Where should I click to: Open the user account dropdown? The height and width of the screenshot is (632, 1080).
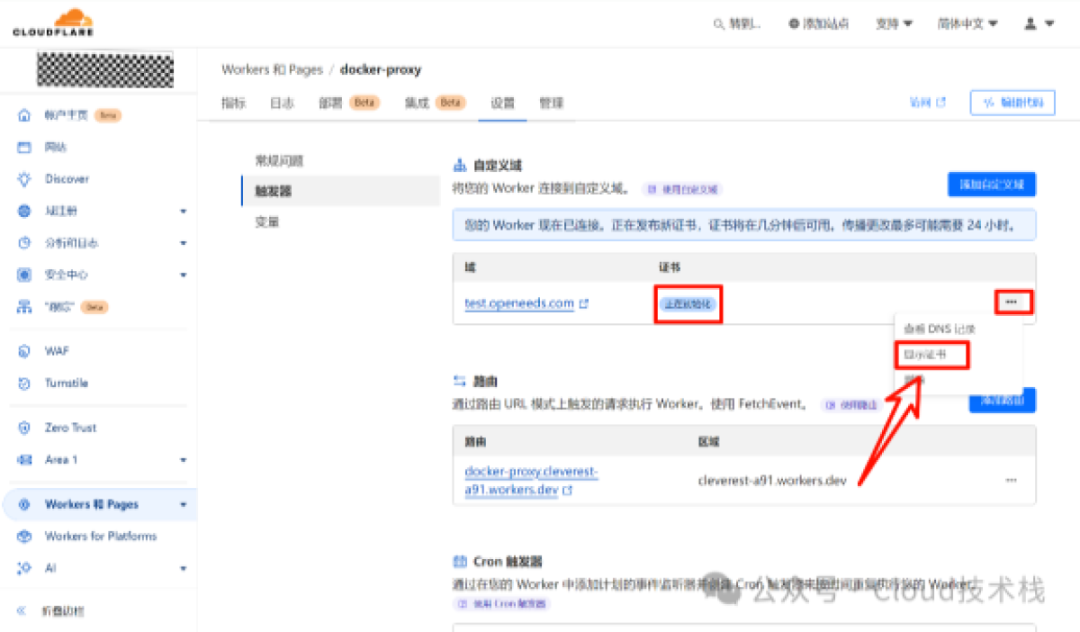coord(1039,24)
